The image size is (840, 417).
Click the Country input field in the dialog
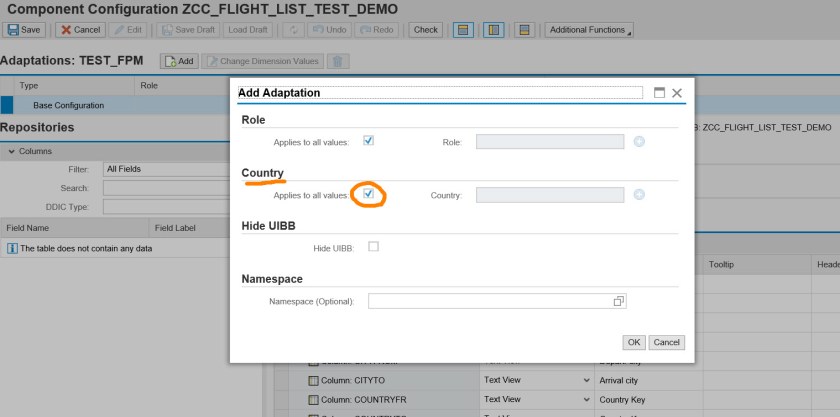click(x=550, y=195)
